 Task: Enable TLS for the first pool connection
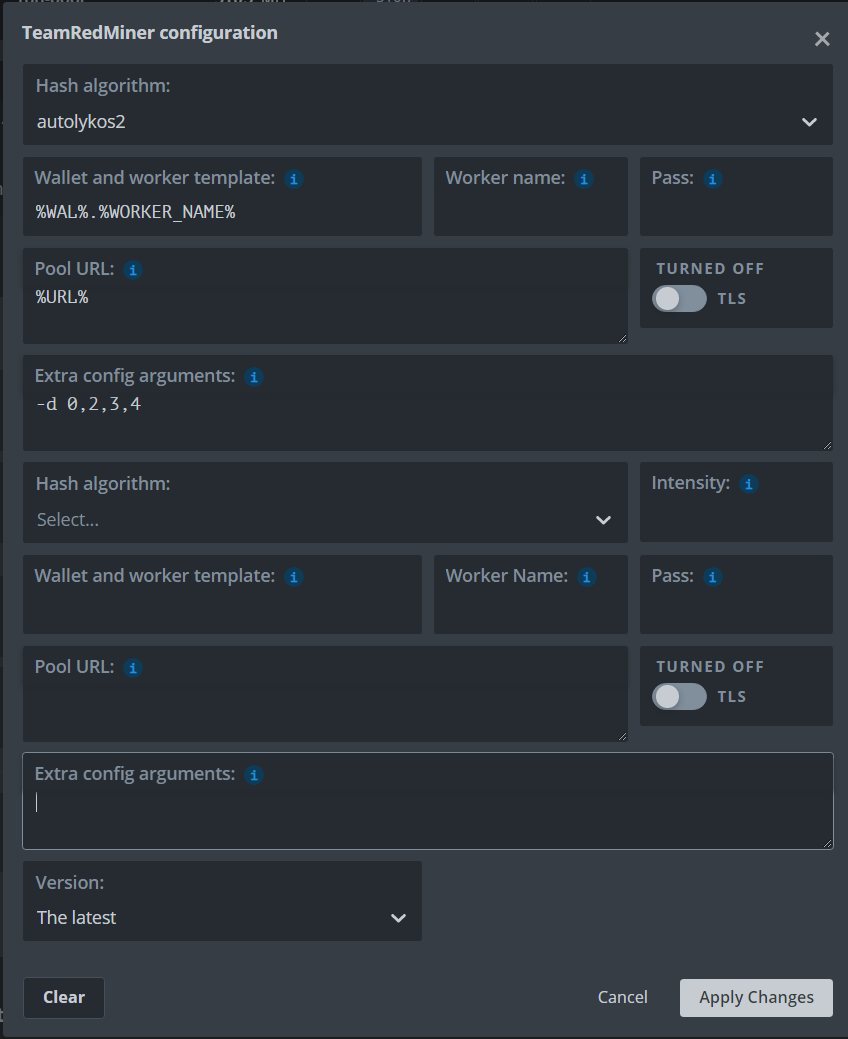click(x=679, y=298)
